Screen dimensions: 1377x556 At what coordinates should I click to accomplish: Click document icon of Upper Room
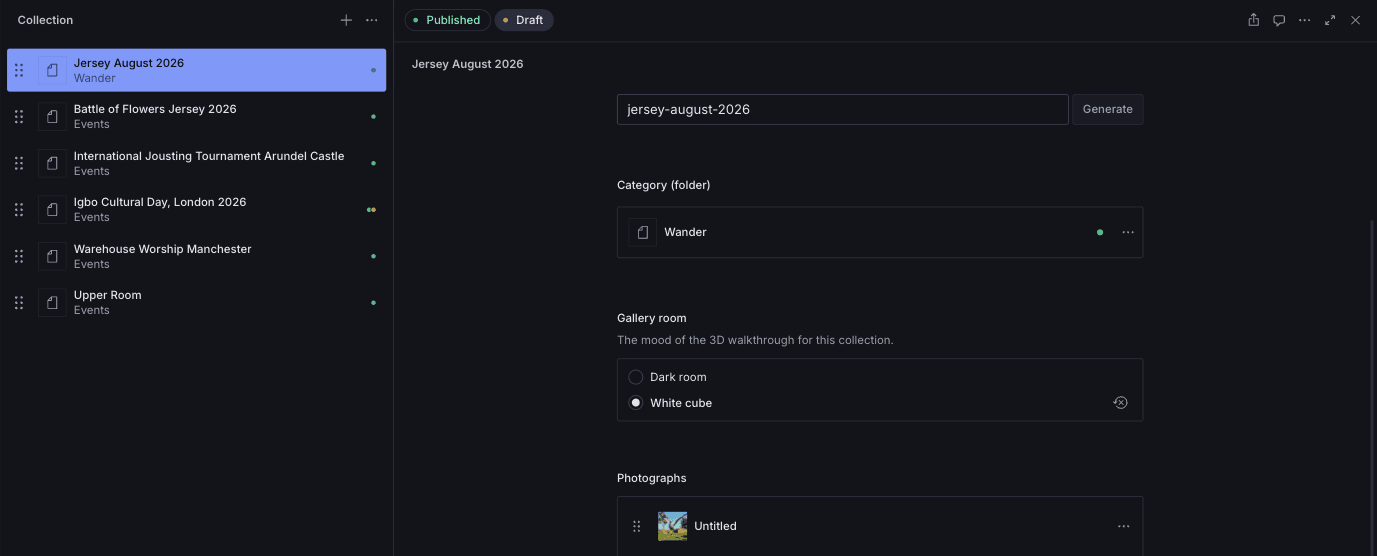pos(52,302)
